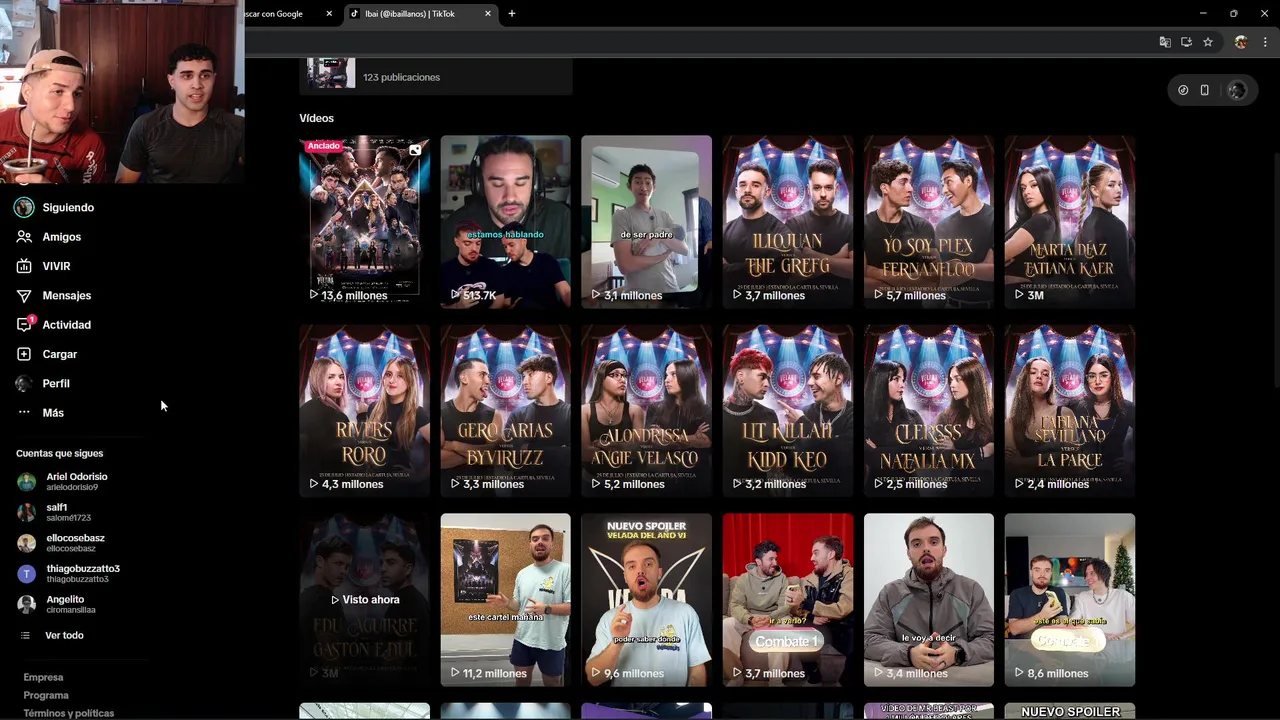1280x720 pixels.
Task: Click the Chrome translate page icon
Action: point(1165,42)
